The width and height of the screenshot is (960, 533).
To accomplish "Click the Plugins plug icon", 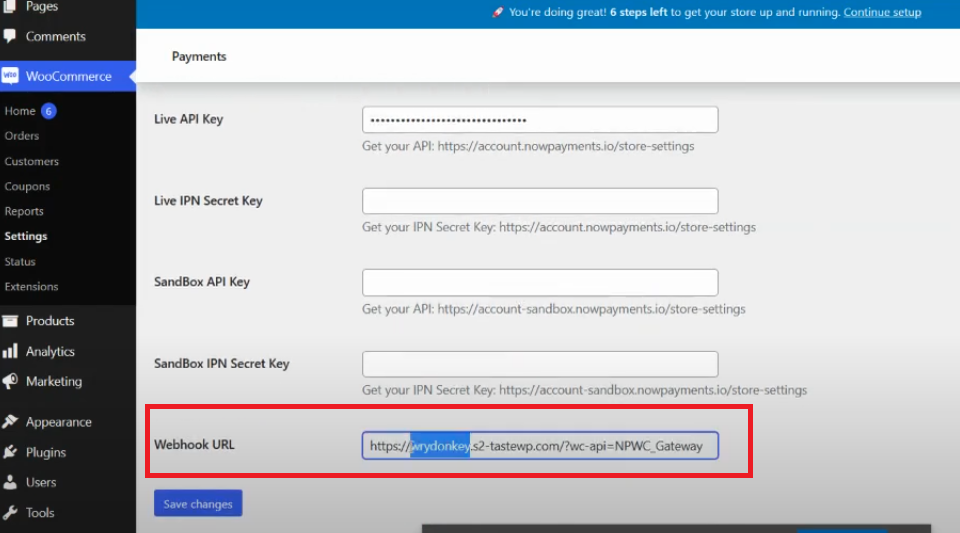I will tap(11, 452).
